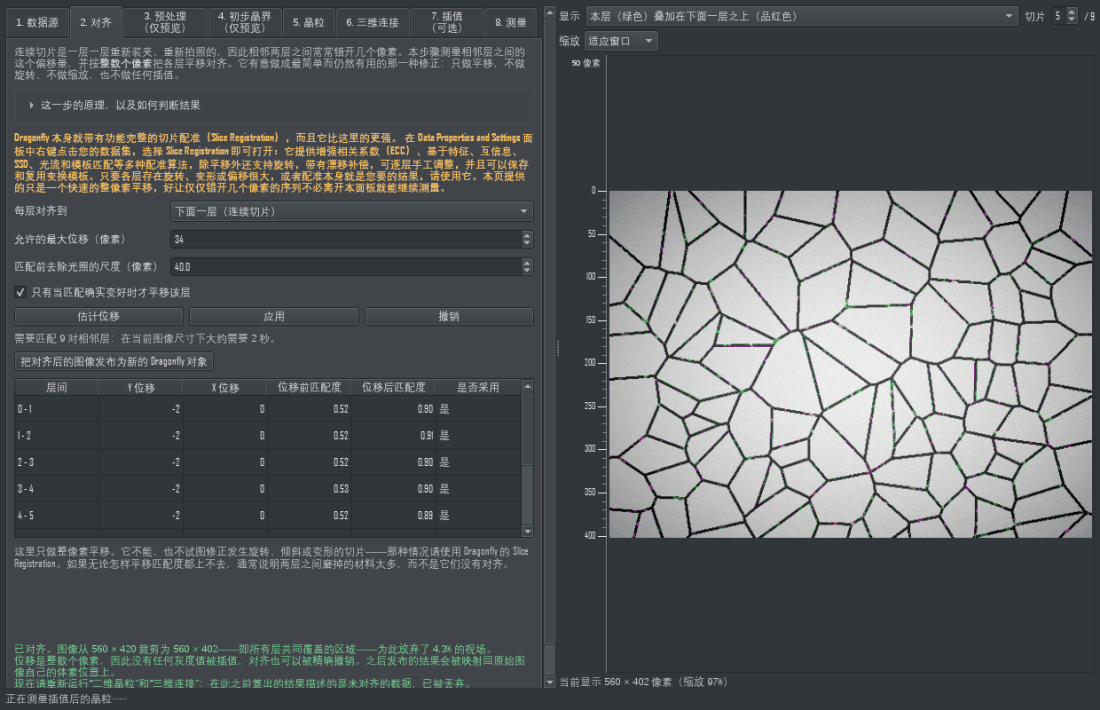Viewport: 1100px width, 710px height.
Task: Publish aligned image as new Dragonfly object
Action: pyautogui.click(x=114, y=361)
